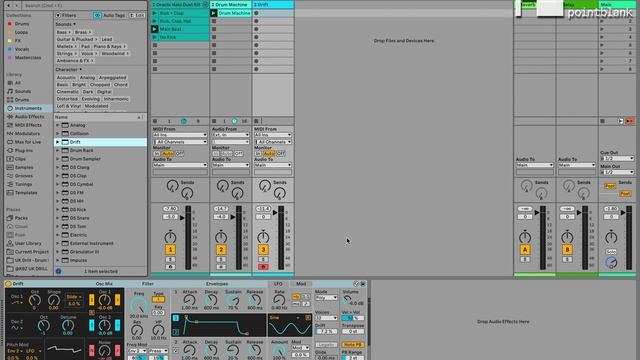
Task: Select the Instruments browser category
Action: 28,108
